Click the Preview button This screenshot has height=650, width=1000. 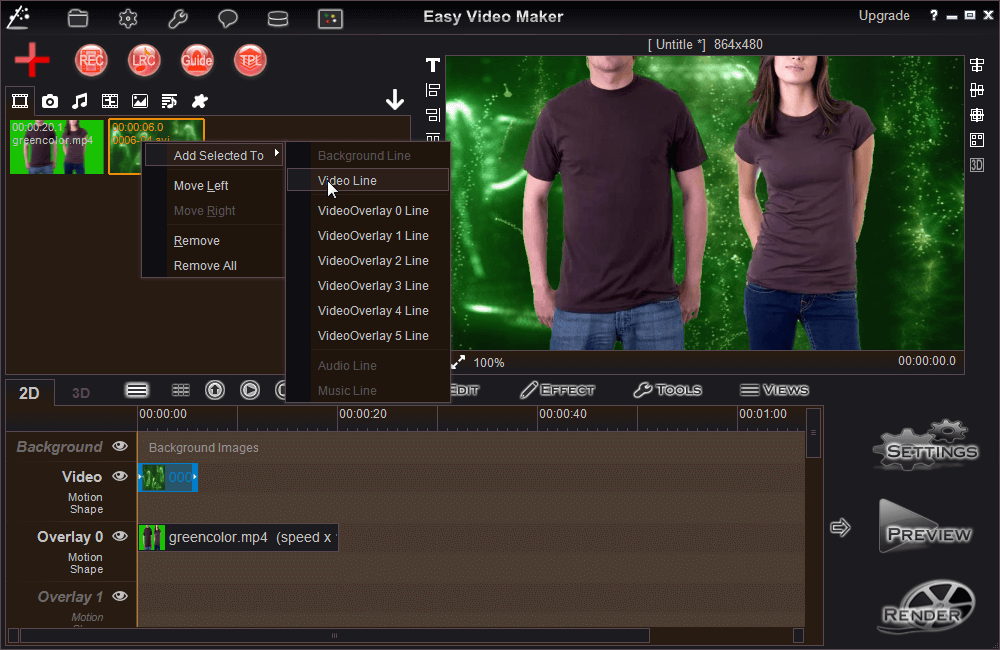[927, 528]
